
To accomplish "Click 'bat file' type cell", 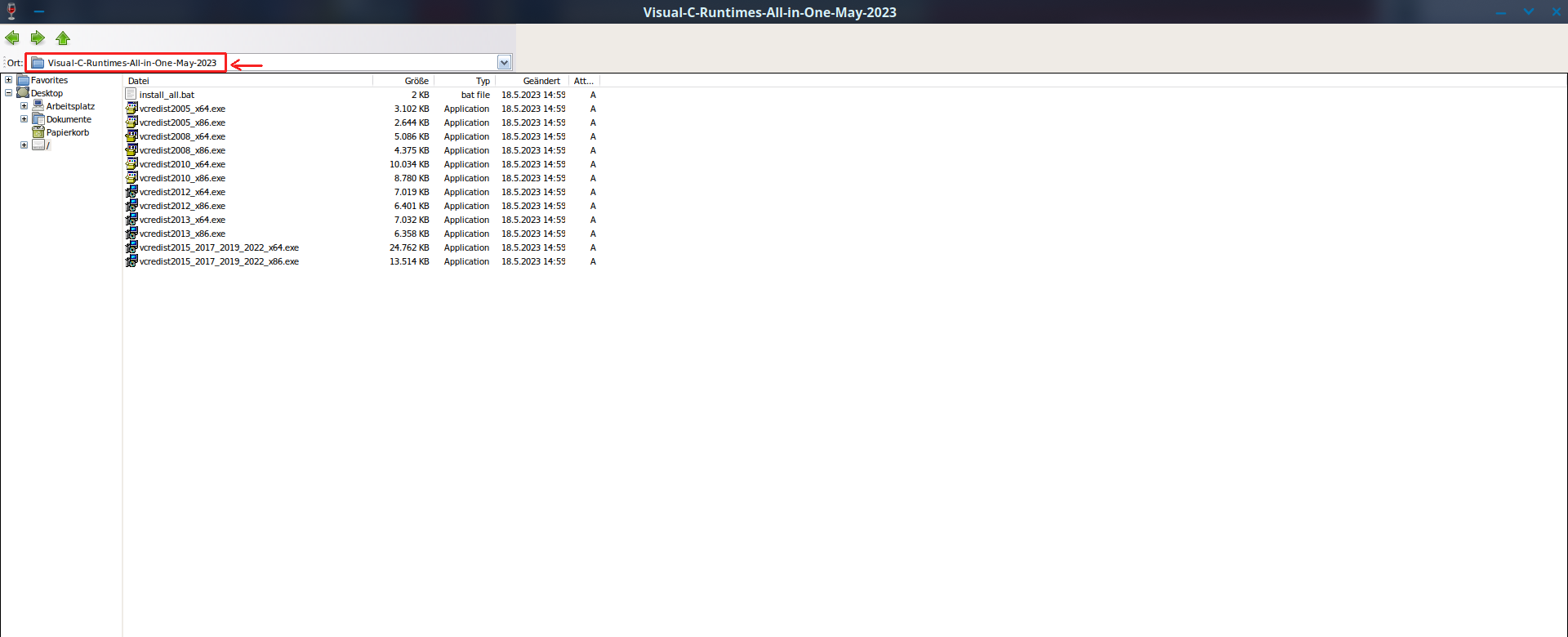I will pos(475,95).
